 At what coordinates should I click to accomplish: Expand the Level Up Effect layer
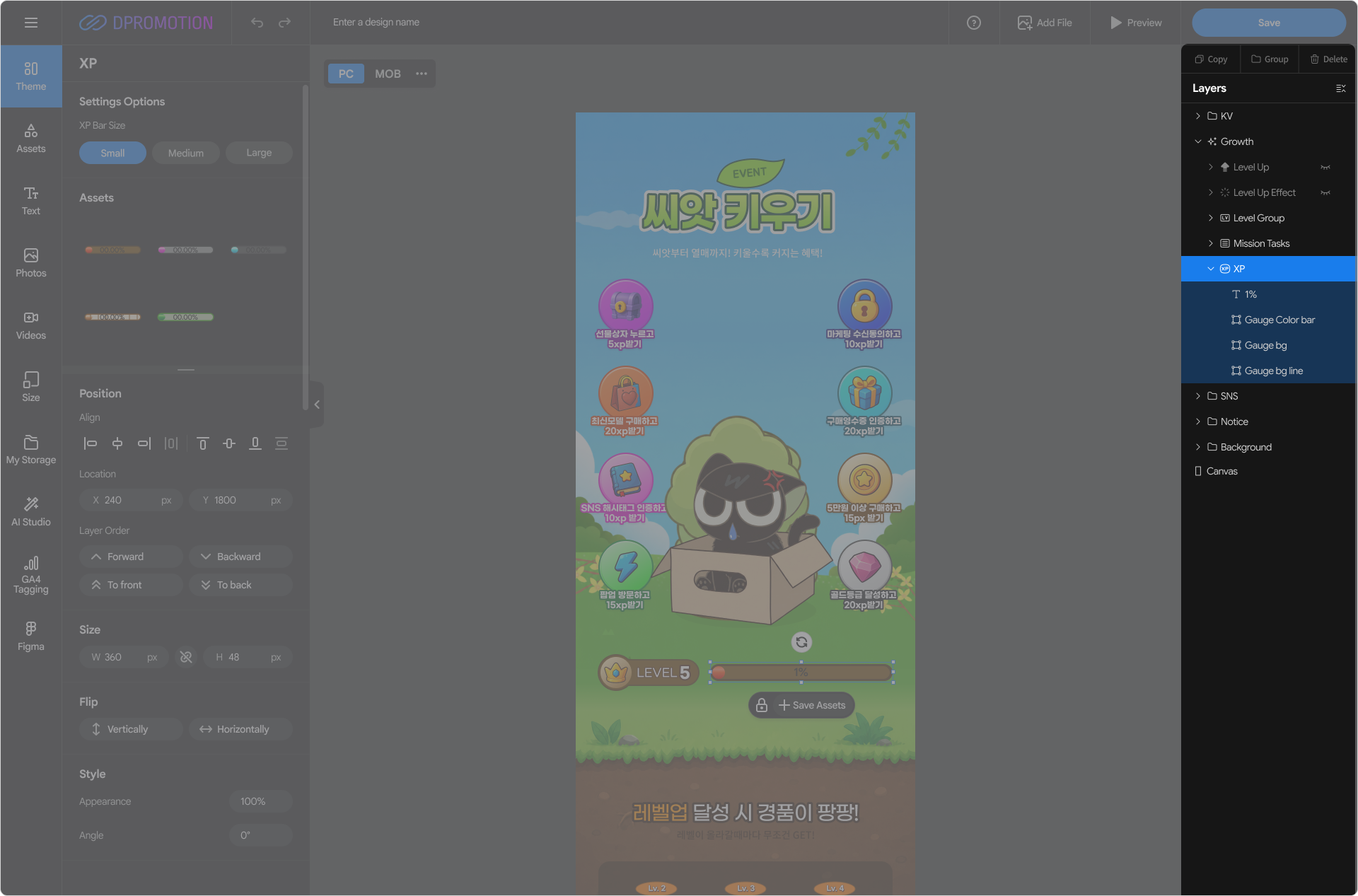click(x=1211, y=192)
